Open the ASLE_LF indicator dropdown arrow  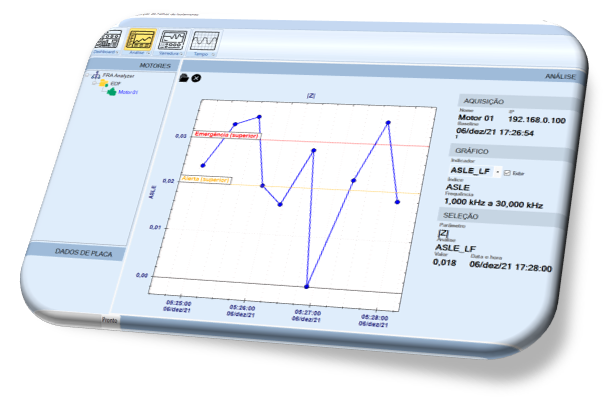(497, 172)
